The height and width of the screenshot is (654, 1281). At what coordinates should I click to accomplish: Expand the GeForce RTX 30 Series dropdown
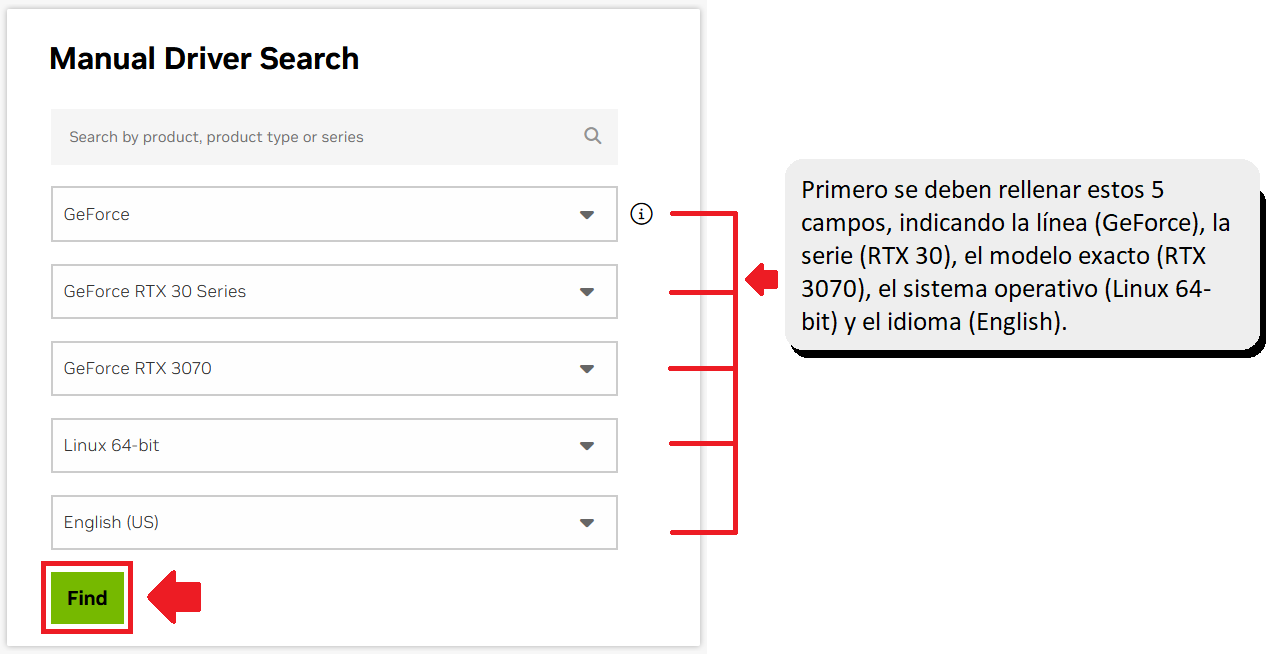pos(334,291)
